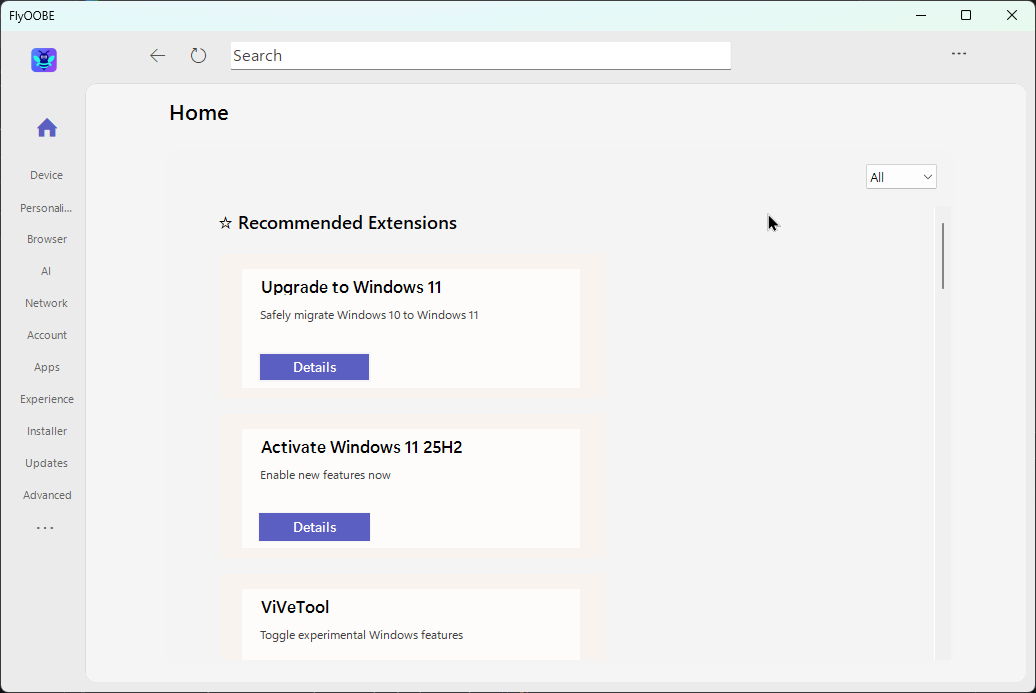
Task: Open the Advanced section
Action: (47, 495)
